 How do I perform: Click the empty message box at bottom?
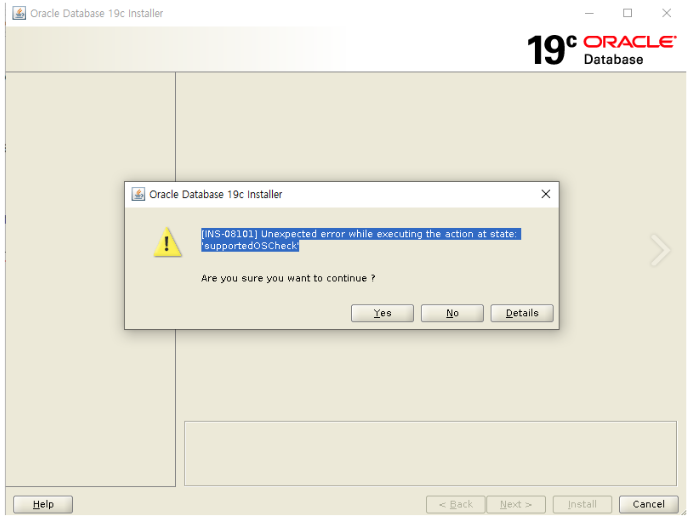coord(430,453)
